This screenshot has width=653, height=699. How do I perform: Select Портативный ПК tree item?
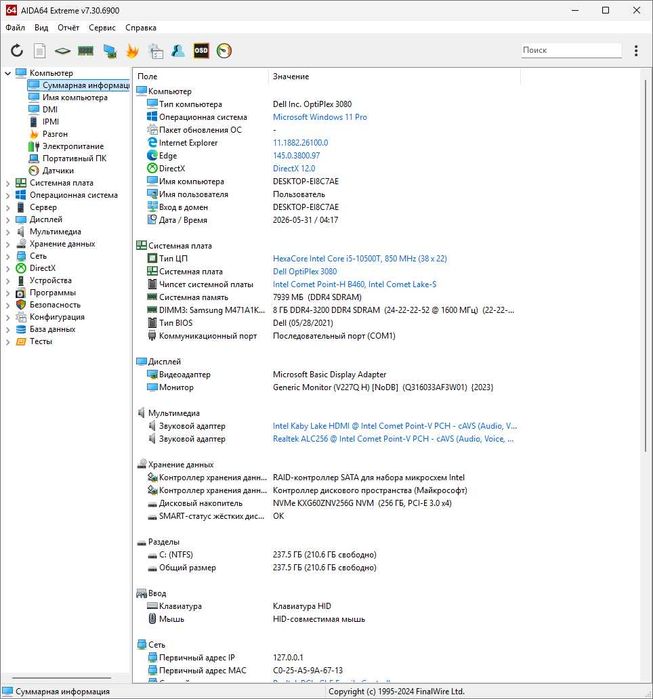(x=74, y=158)
